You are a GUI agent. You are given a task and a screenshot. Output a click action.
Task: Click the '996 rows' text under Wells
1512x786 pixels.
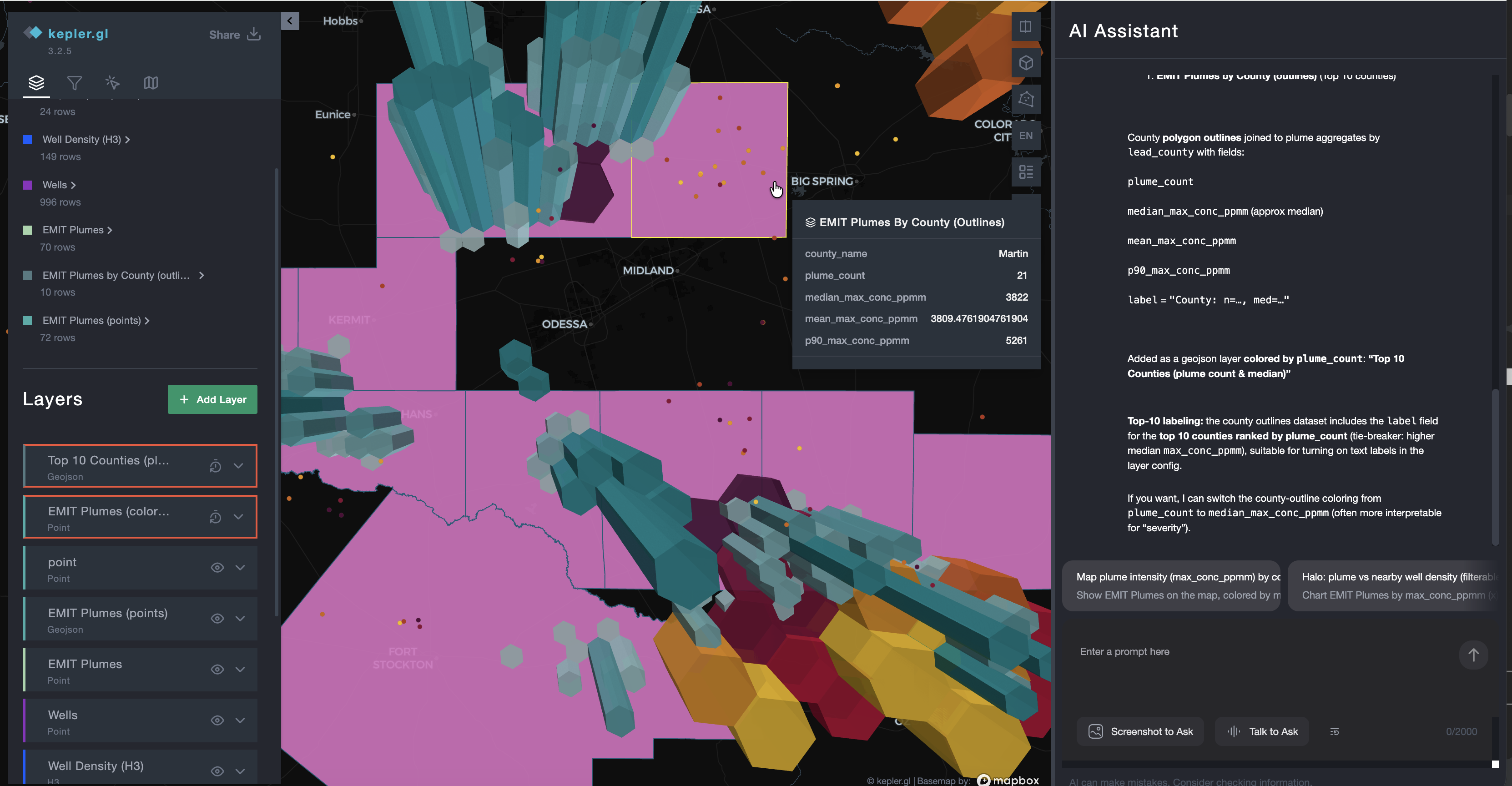[60, 202]
